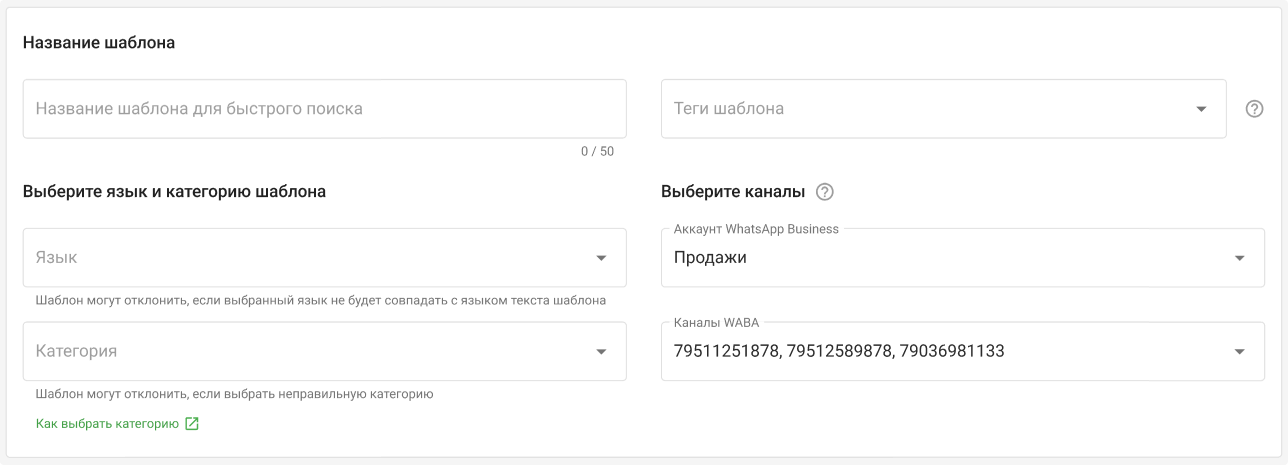Click the arrow icon in the "Категория" field
Screen dimensions: 1288x465
(601, 352)
